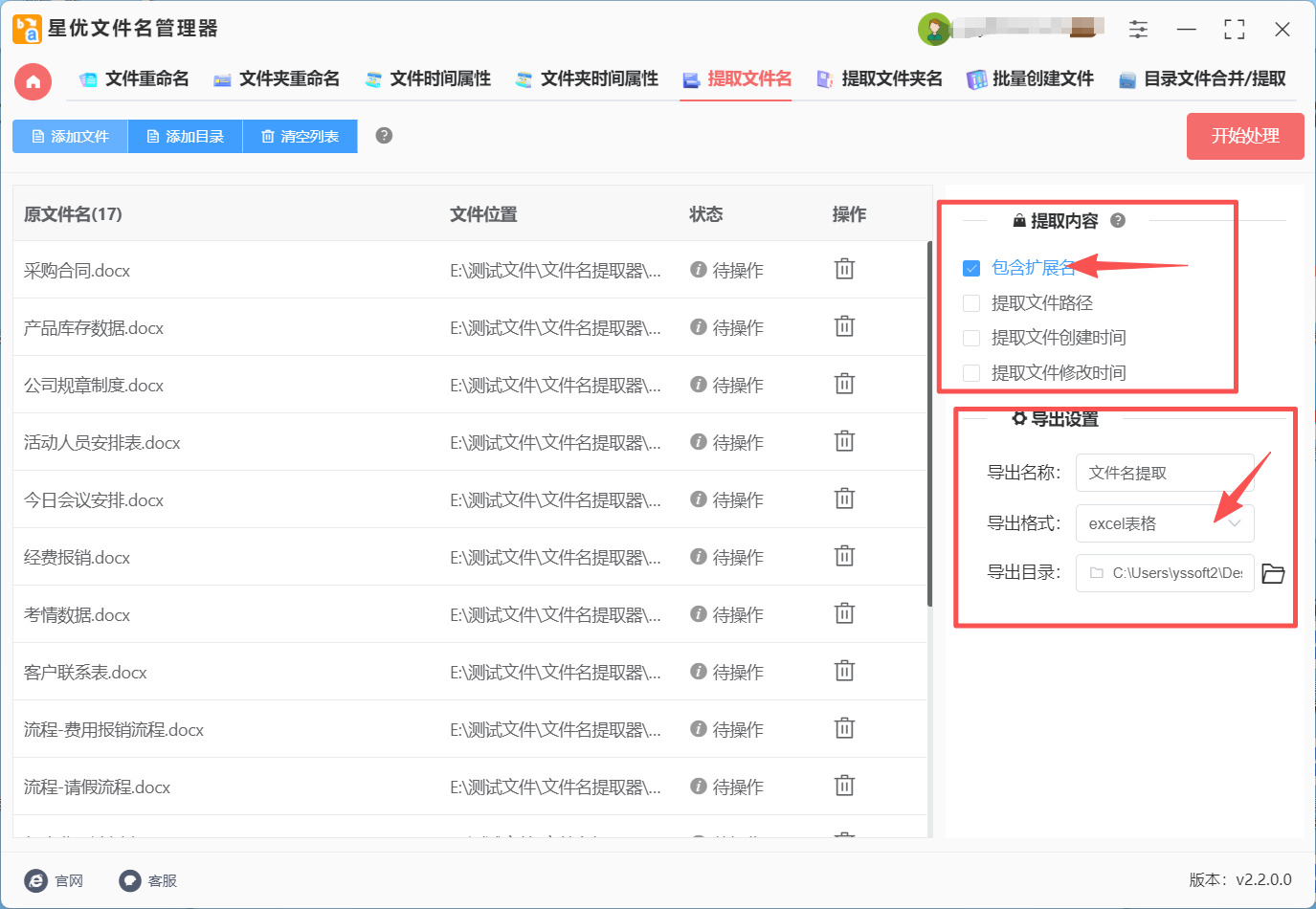Delete the 流程-费用报销流程.docx row
This screenshot has height=909, width=1316.
point(844,728)
